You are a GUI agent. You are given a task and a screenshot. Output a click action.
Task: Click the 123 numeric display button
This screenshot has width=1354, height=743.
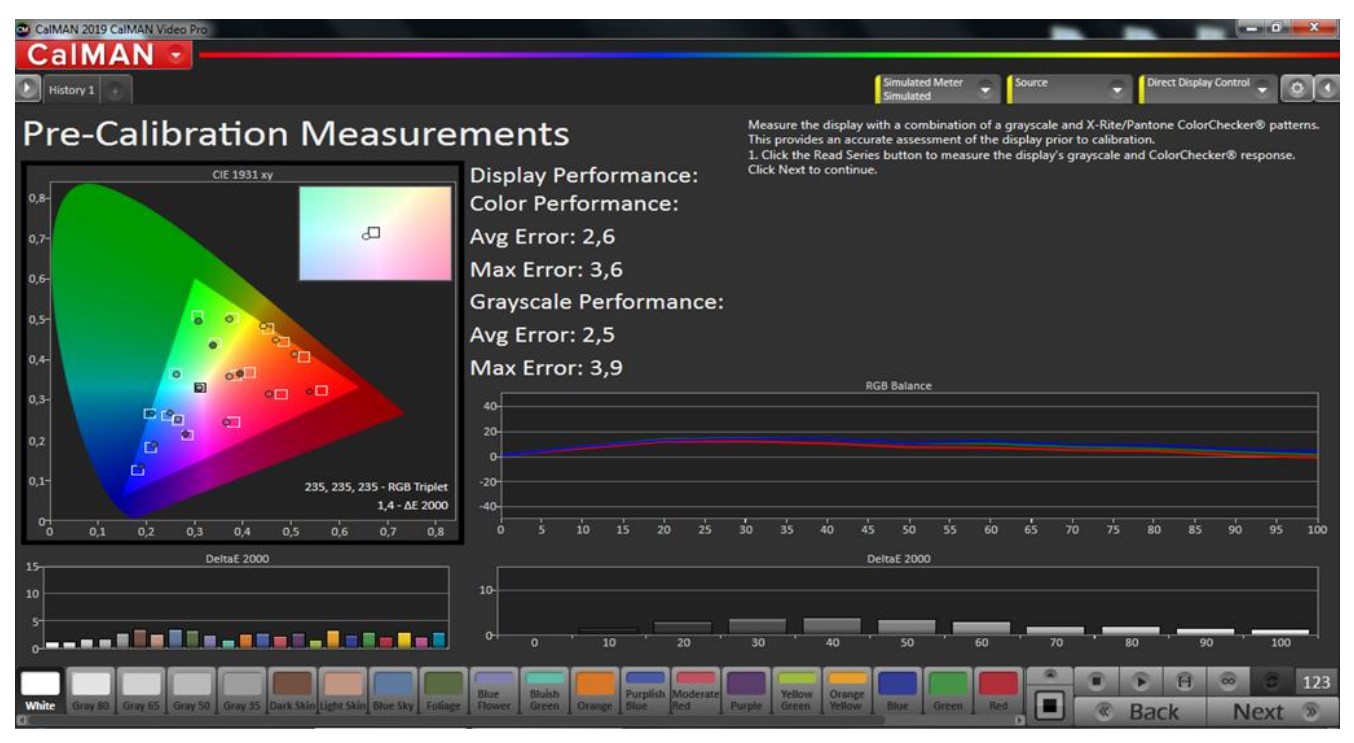[1316, 682]
